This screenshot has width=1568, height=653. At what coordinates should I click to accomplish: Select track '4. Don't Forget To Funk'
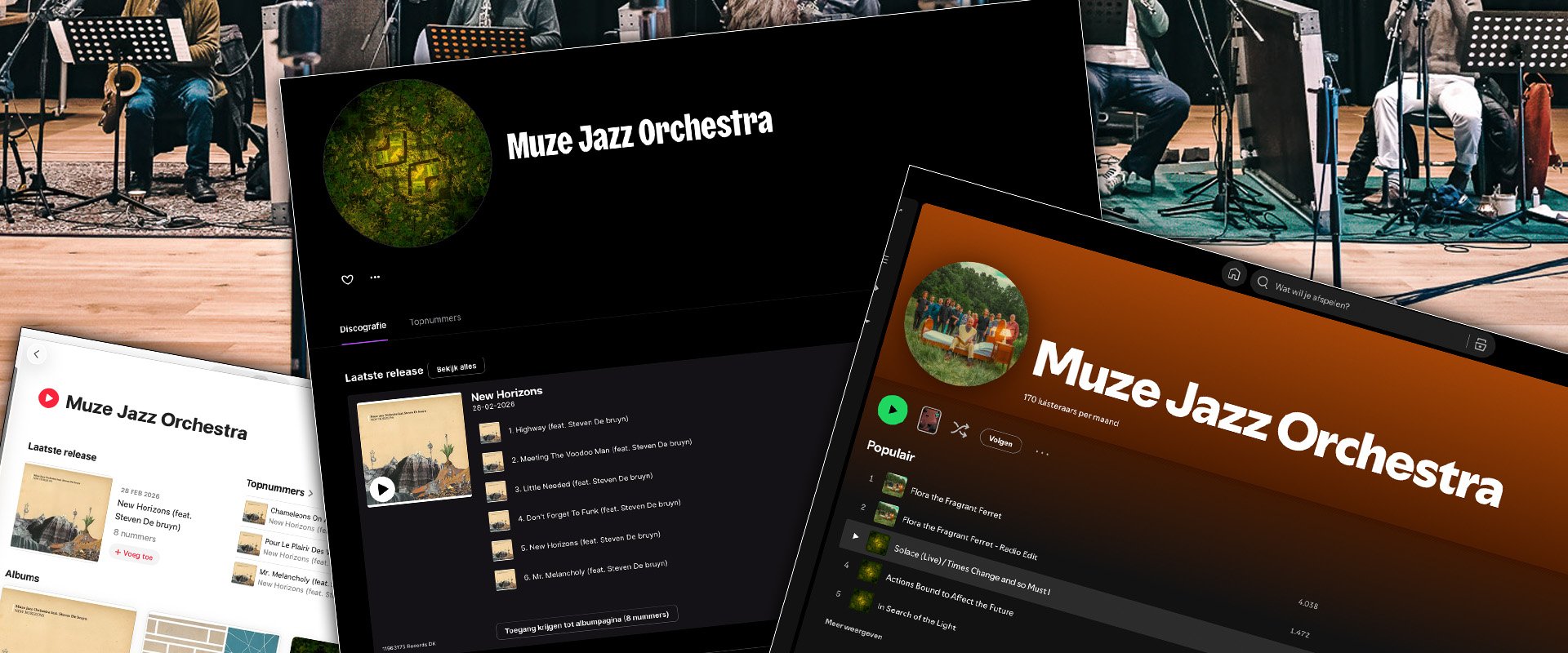599,510
